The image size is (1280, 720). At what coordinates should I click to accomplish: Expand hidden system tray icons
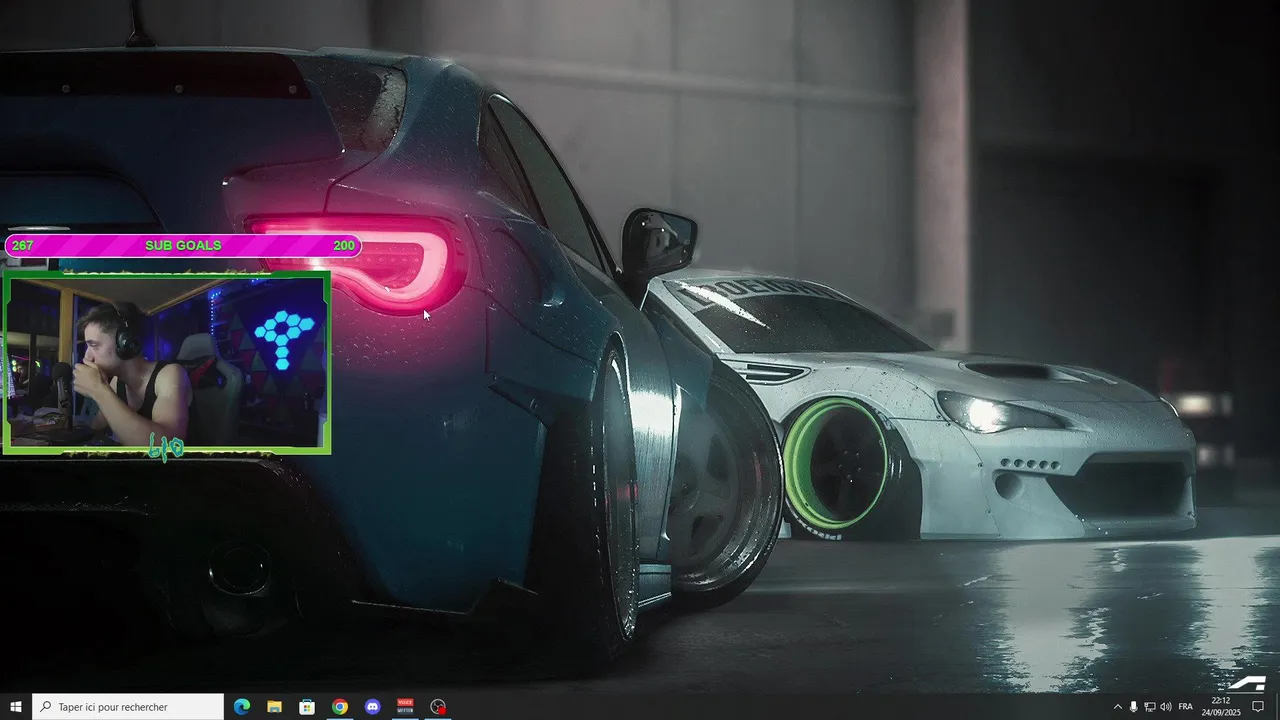(1118, 707)
